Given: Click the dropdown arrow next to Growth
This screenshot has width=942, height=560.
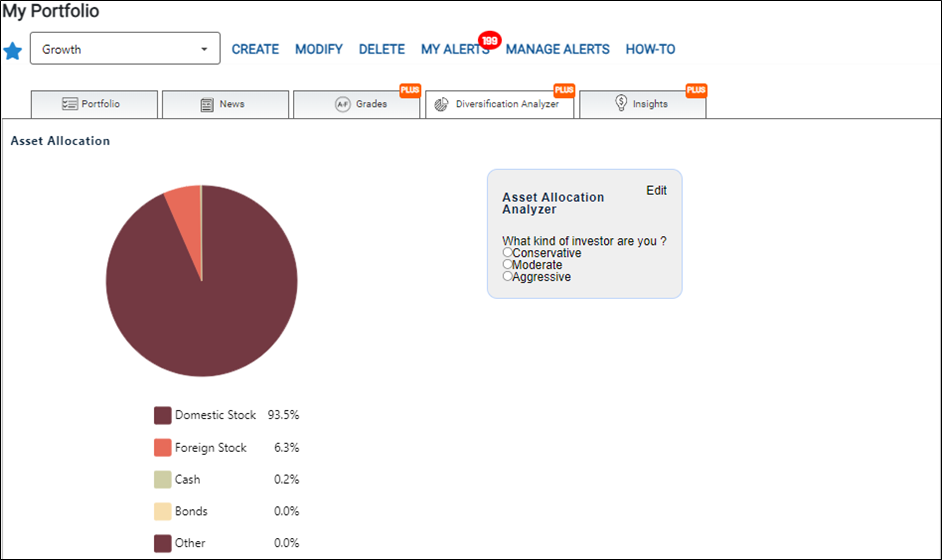Looking at the screenshot, I should pyautogui.click(x=204, y=49).
